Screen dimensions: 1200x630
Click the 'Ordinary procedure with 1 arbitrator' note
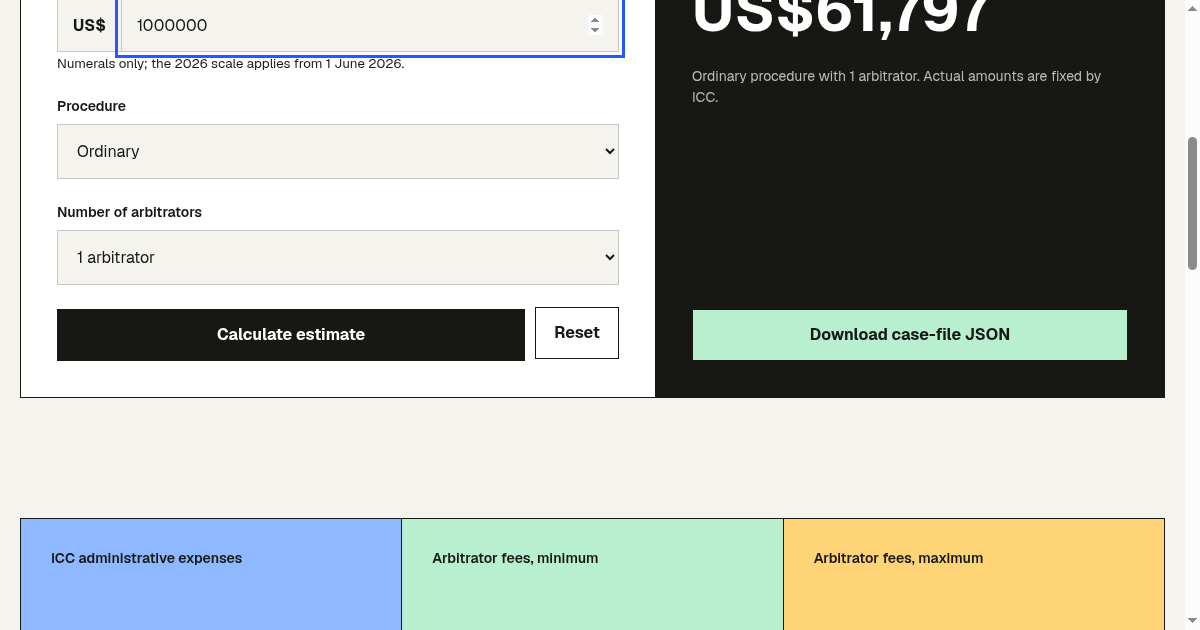pos(897,87)
